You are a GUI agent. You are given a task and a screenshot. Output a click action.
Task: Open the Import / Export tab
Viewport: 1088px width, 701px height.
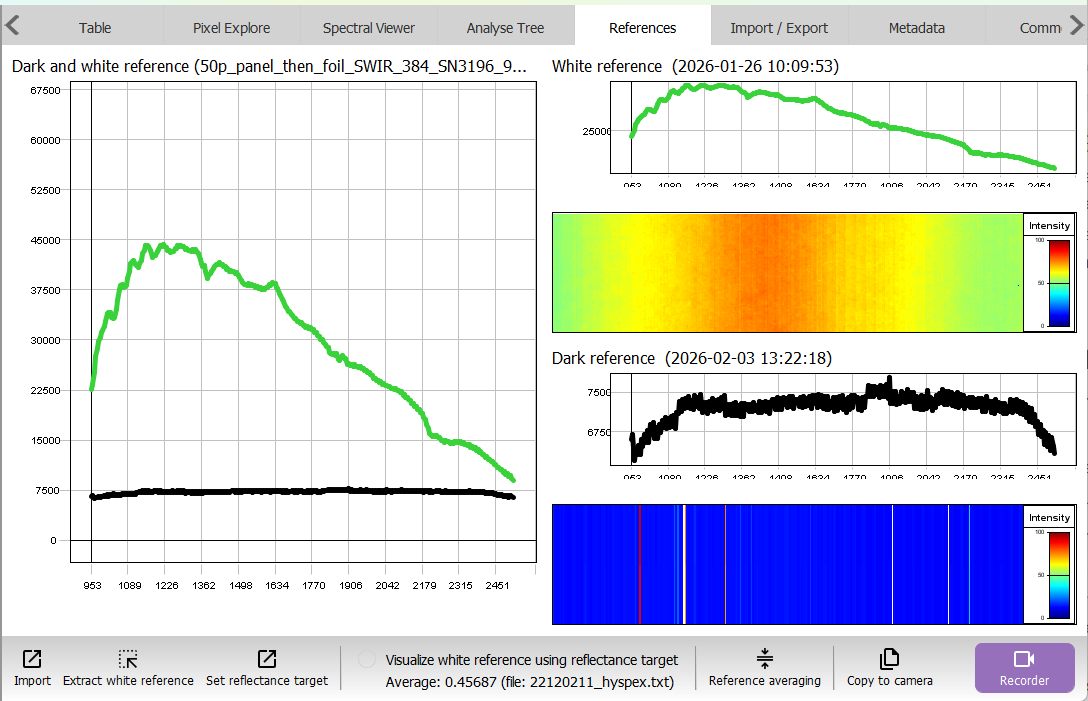[778, 28]
